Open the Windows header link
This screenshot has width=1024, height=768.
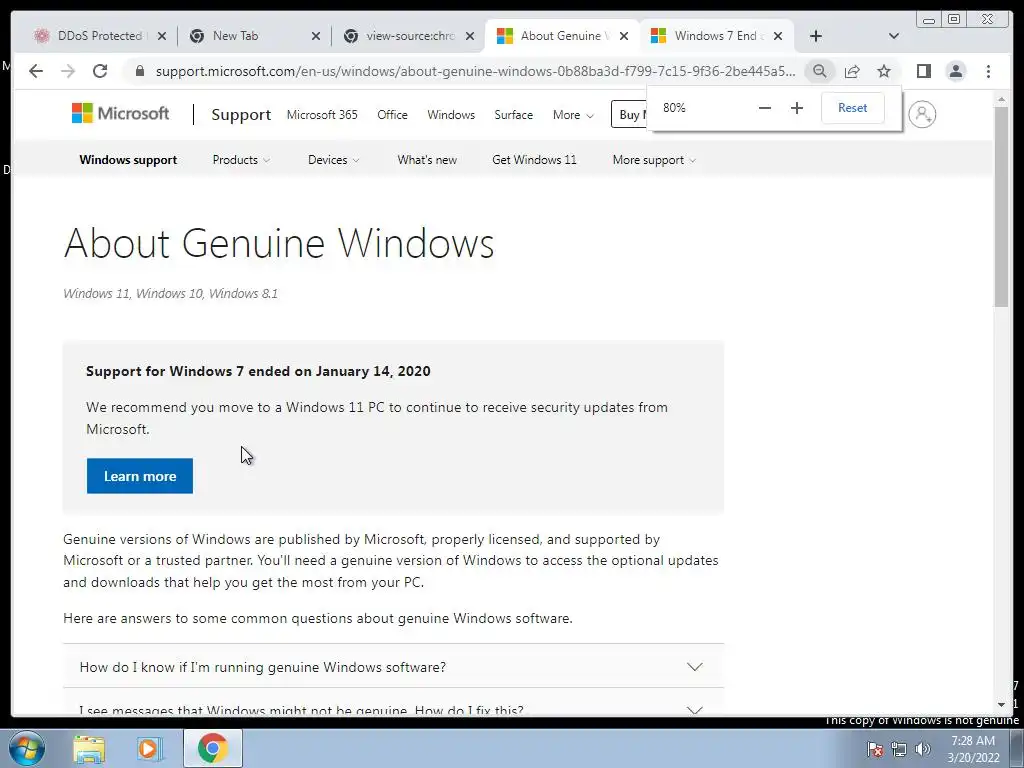[451, 115]
